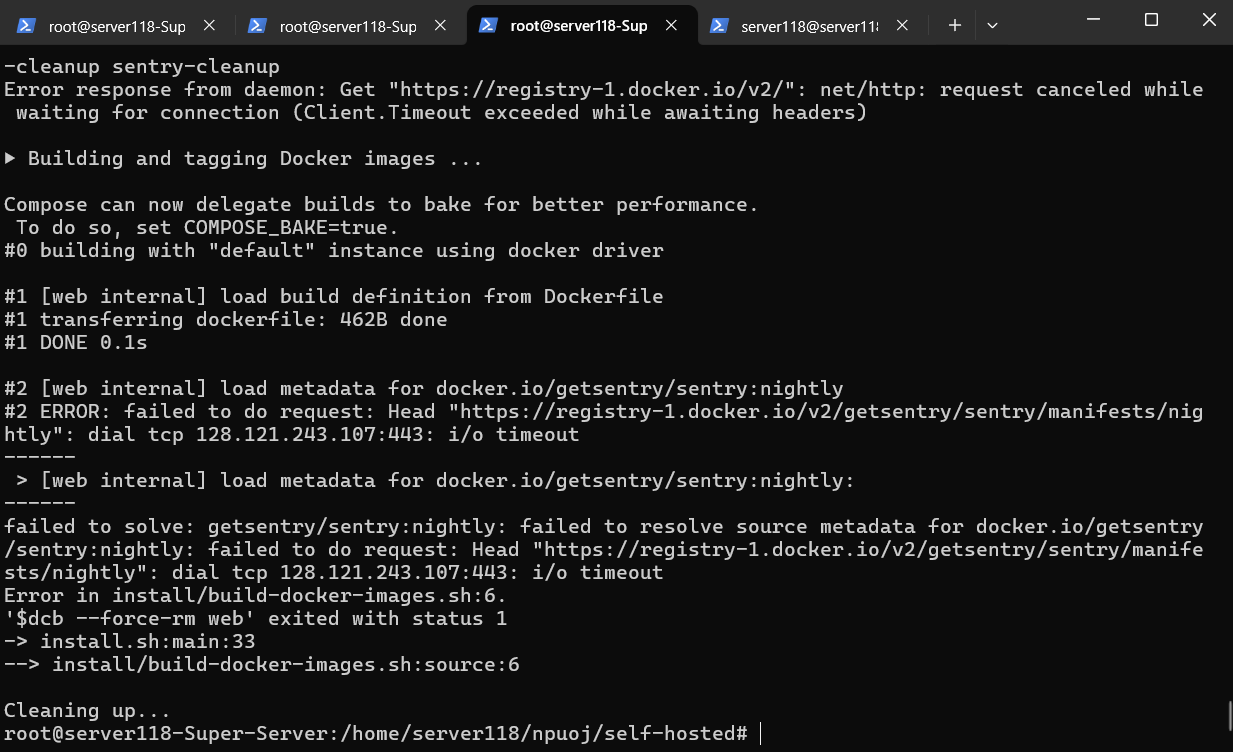Open a new terminal tab with plus button

[954, 26]
